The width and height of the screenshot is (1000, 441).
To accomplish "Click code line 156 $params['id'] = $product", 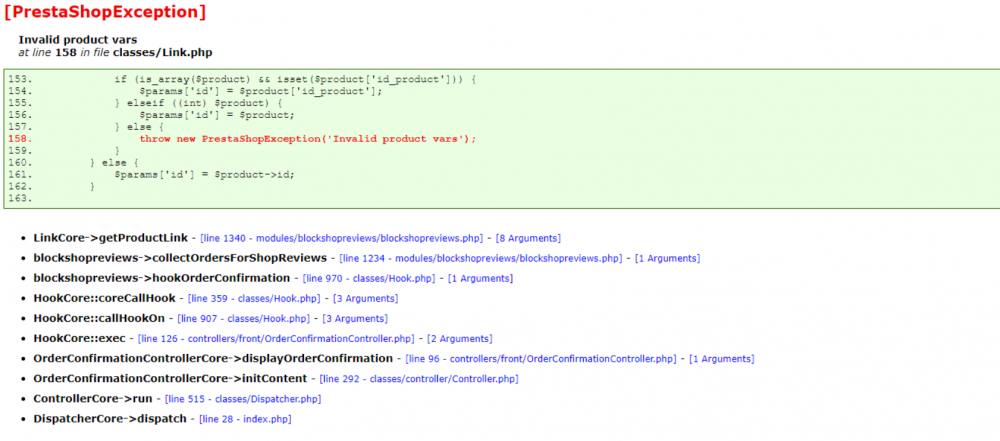I will point(217,115).
